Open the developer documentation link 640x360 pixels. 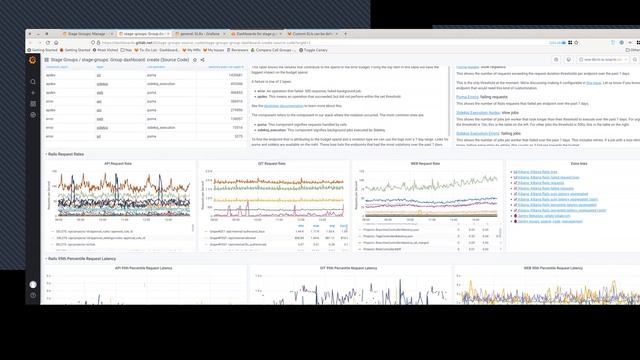tap(283, 106)
